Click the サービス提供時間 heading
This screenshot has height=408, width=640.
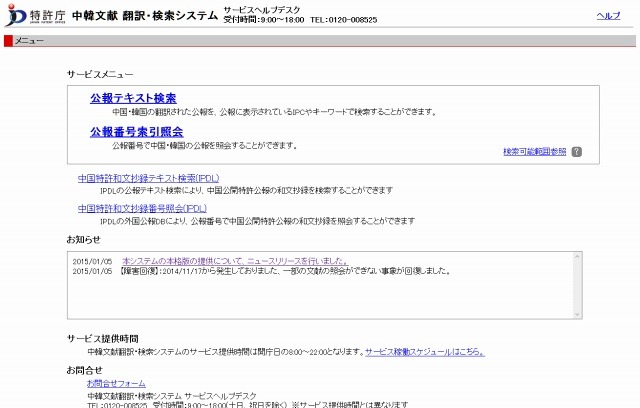[x=103, y=339]
